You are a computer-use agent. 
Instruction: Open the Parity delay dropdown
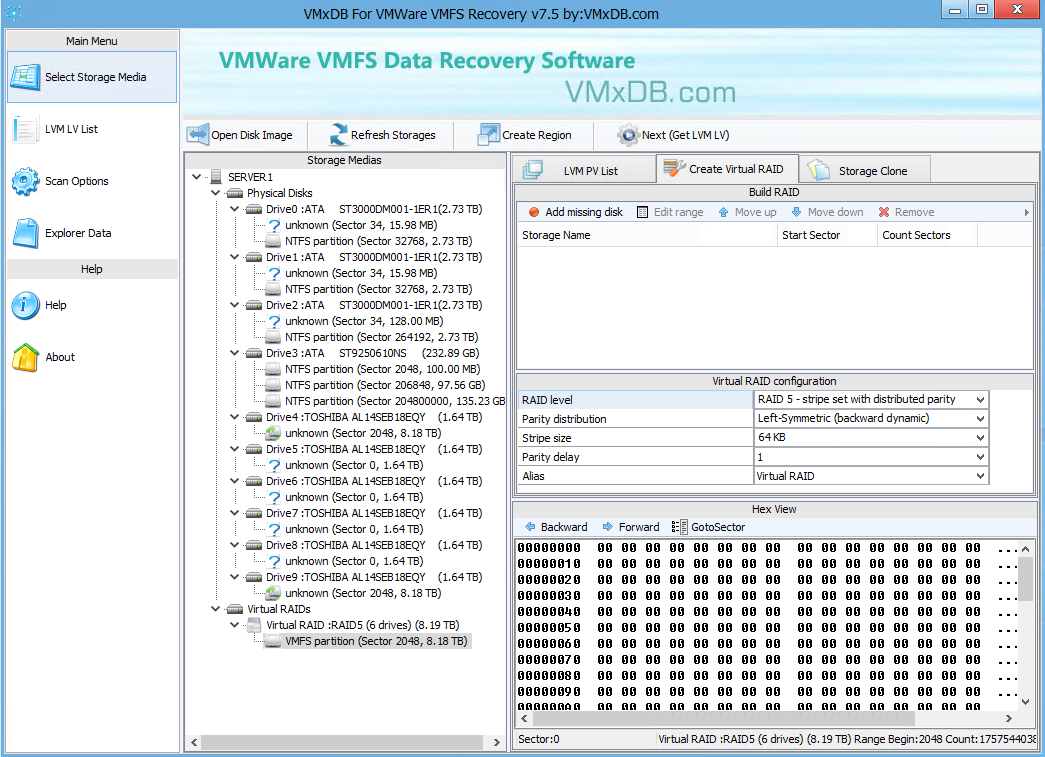coord(980,456)
